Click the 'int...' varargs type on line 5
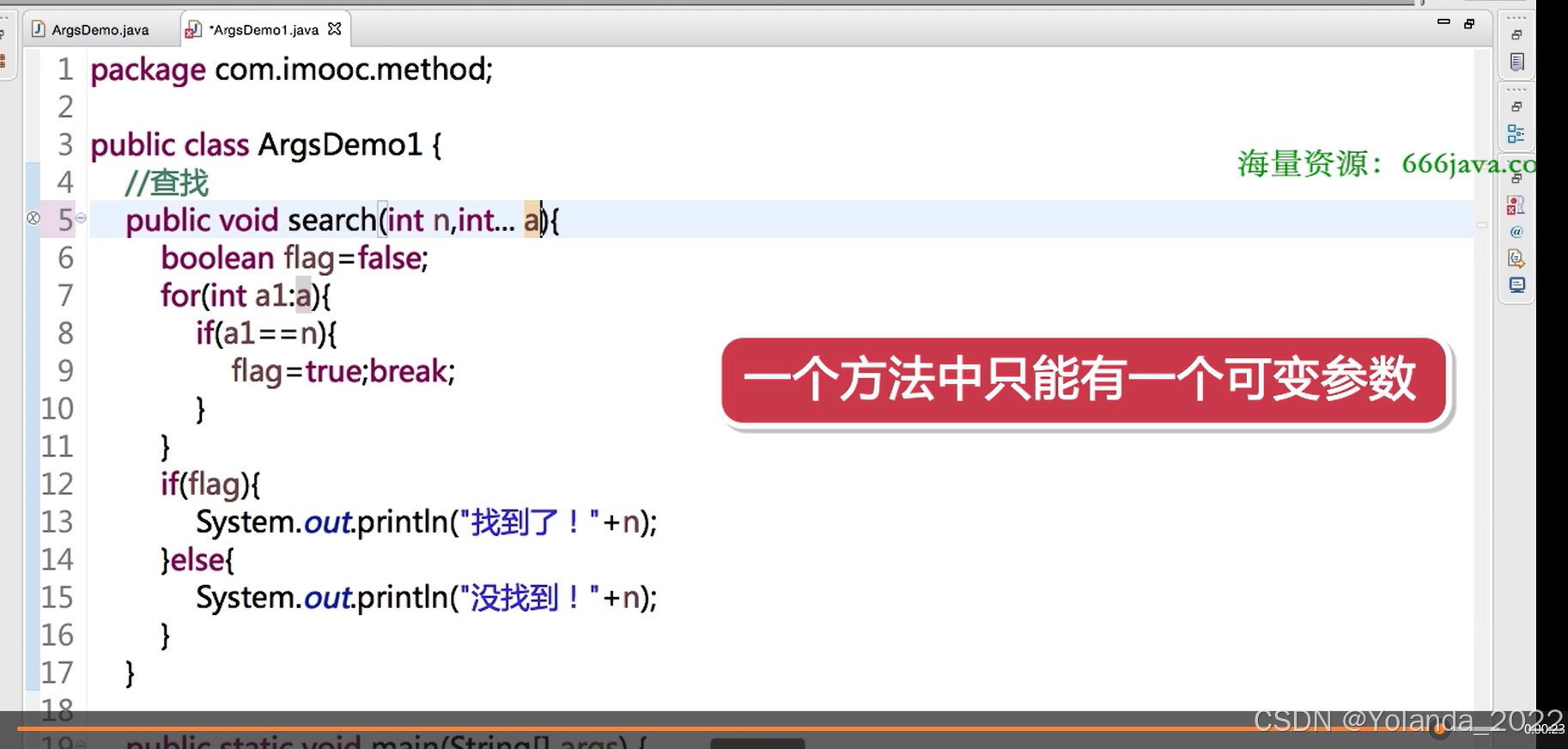The image size is (1568, 749). (486, 221)
